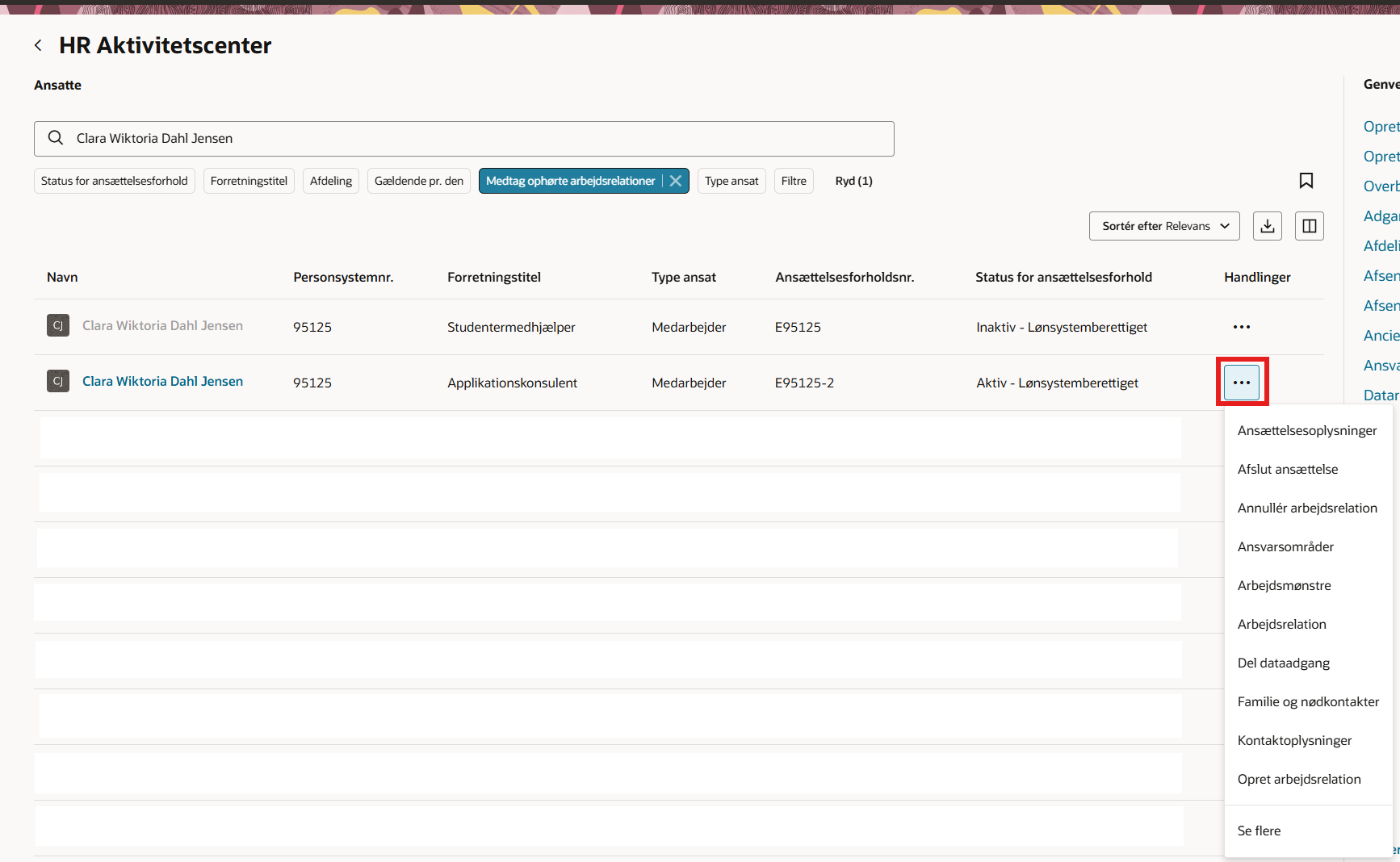
Task: Choose Kontaktoplysninger in the actions menu
Action: (x=1294, y=740)
